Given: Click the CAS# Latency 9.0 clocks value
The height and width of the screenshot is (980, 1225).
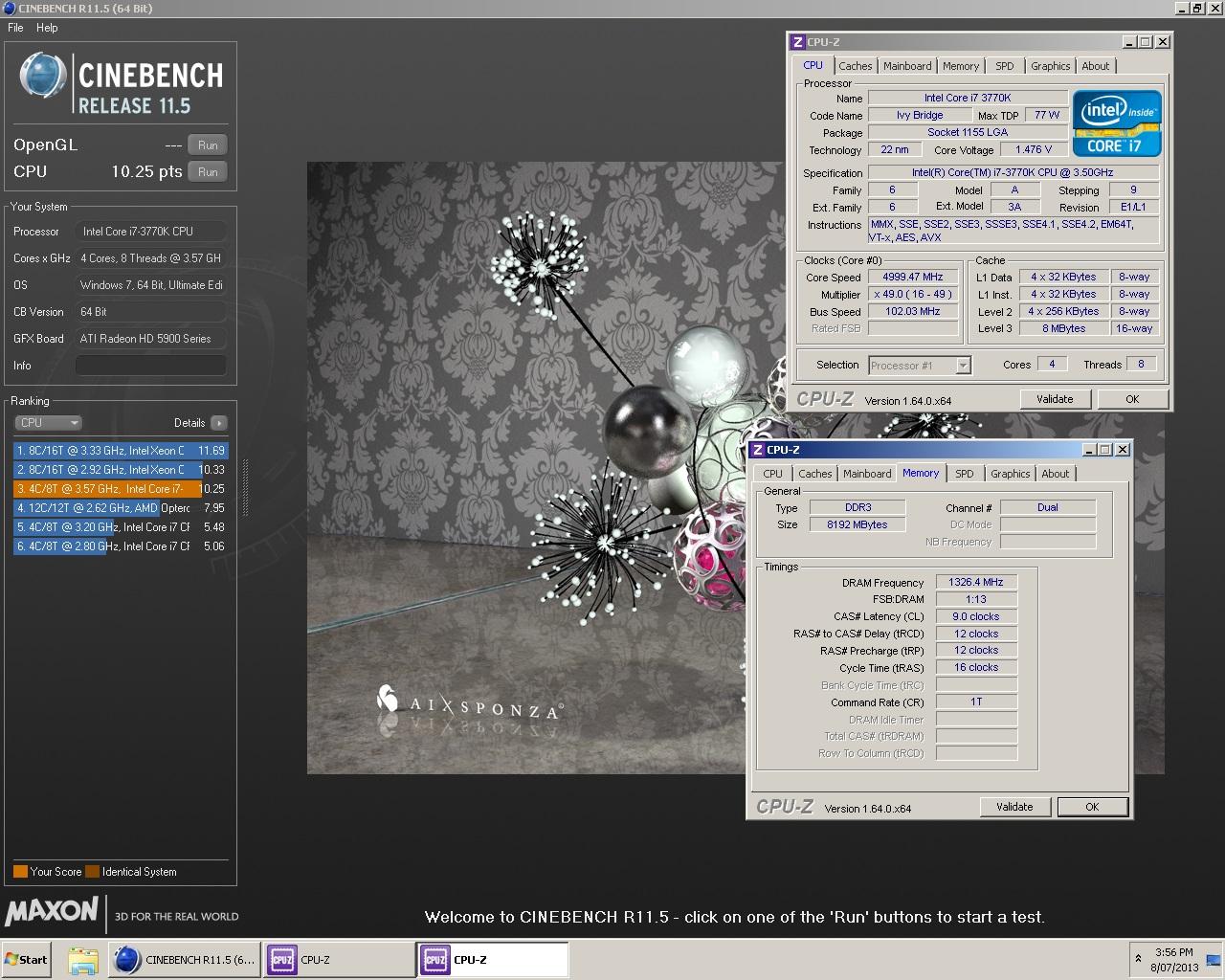Looking at the screenshot, I should pos(976,616).
